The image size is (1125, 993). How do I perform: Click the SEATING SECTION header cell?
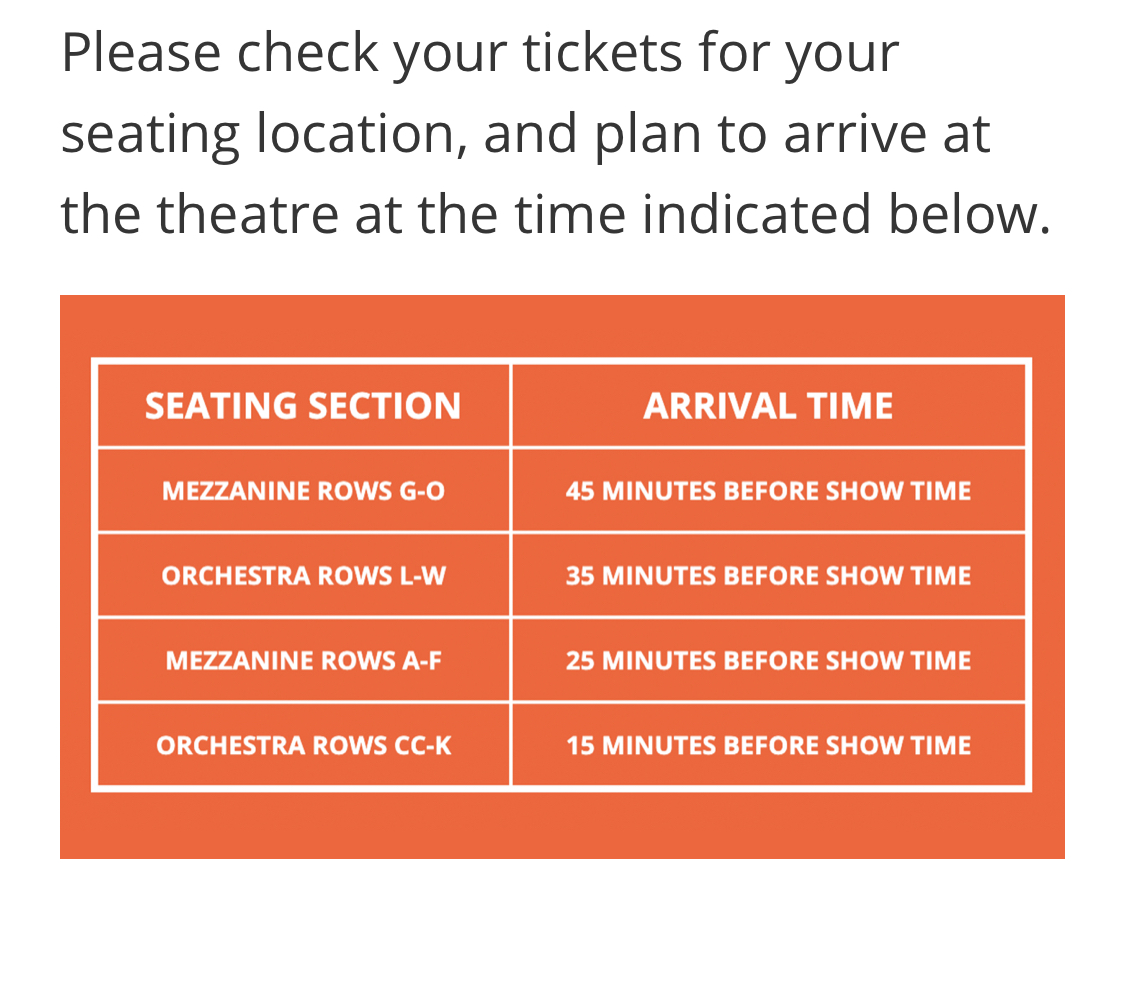point(303,406)
